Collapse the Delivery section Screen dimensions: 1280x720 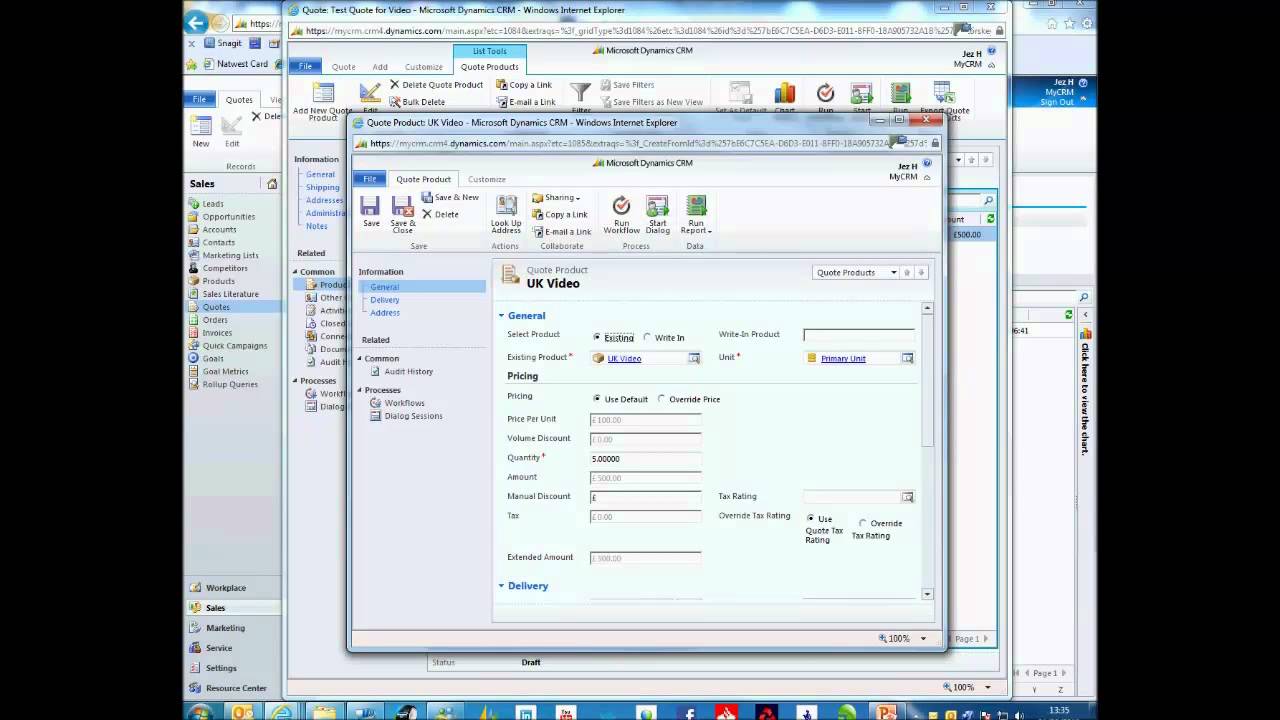(x=502, y=586)
